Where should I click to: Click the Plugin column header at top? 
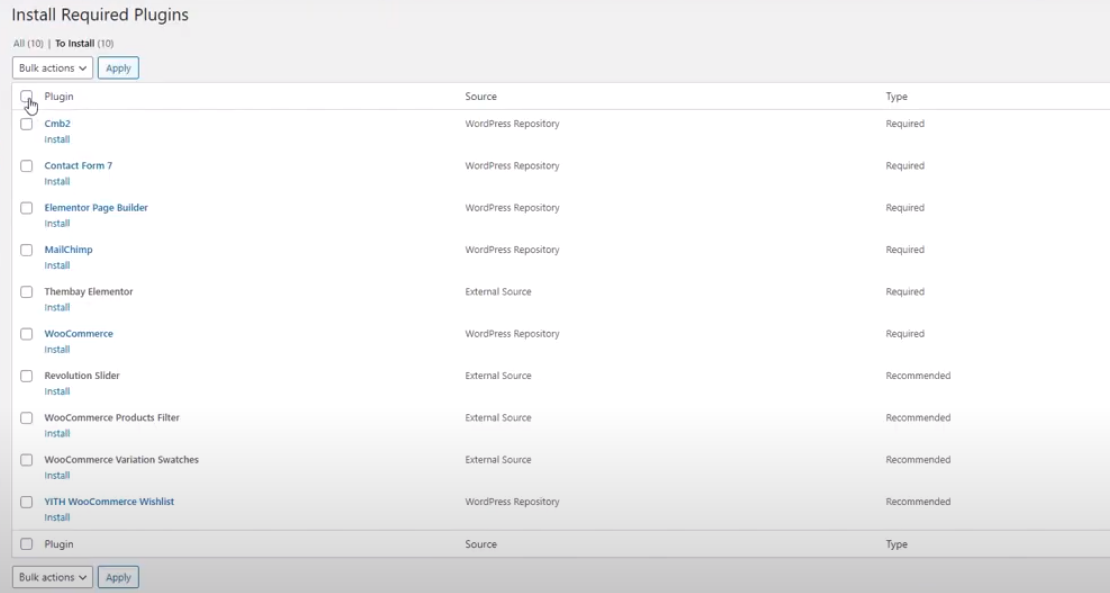[x=59, y=96]
